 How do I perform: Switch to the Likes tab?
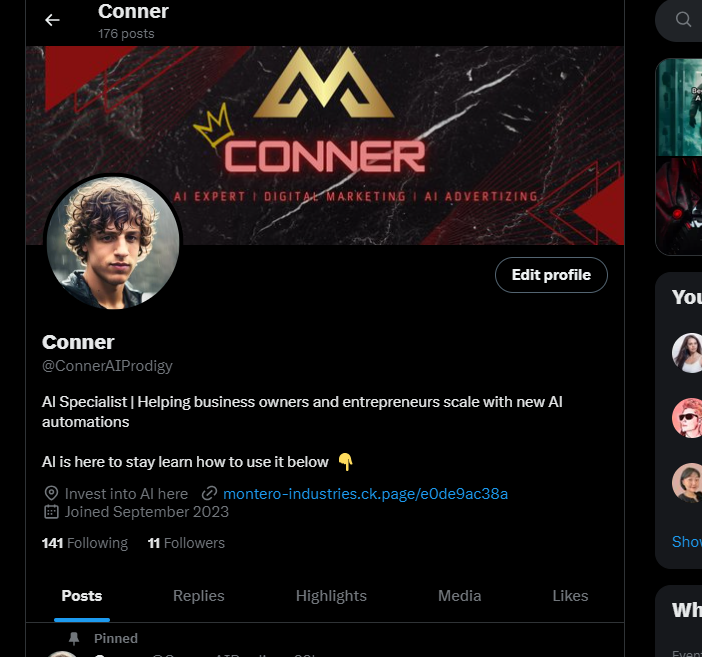570,596
